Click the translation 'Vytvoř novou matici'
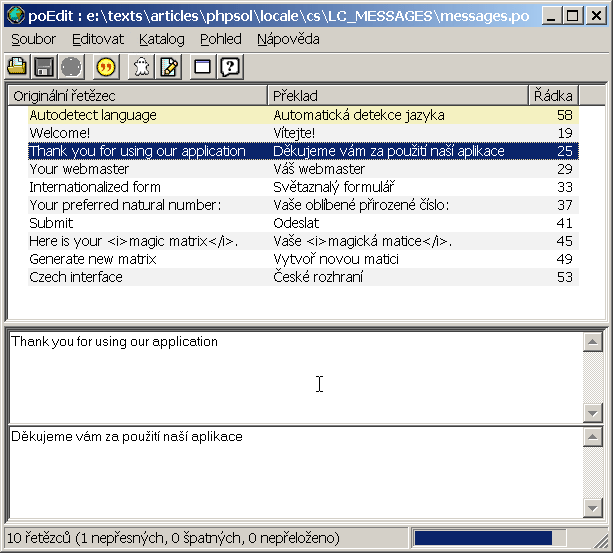 pos(336,259)
